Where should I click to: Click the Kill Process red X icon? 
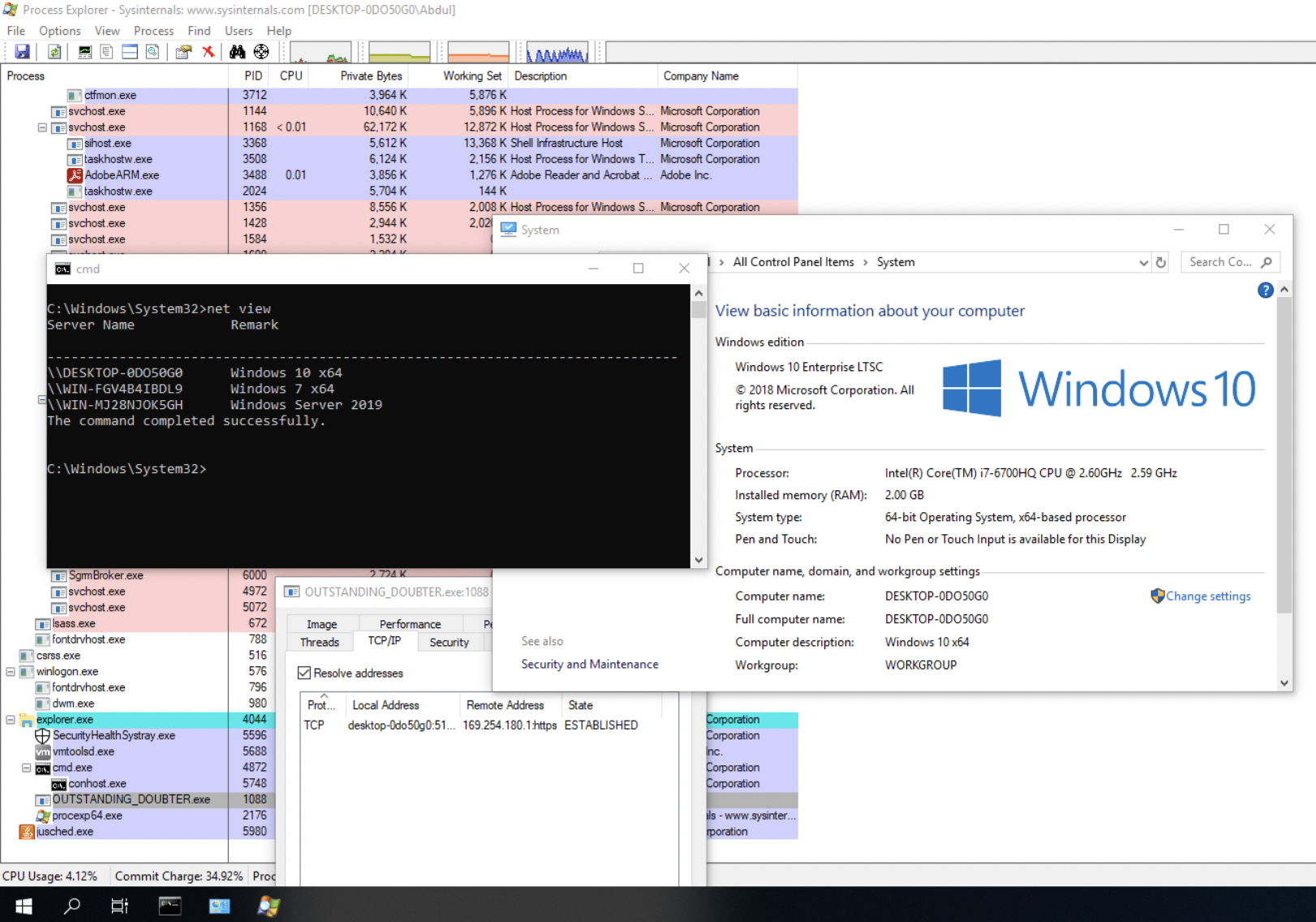[x=209, y=52]
